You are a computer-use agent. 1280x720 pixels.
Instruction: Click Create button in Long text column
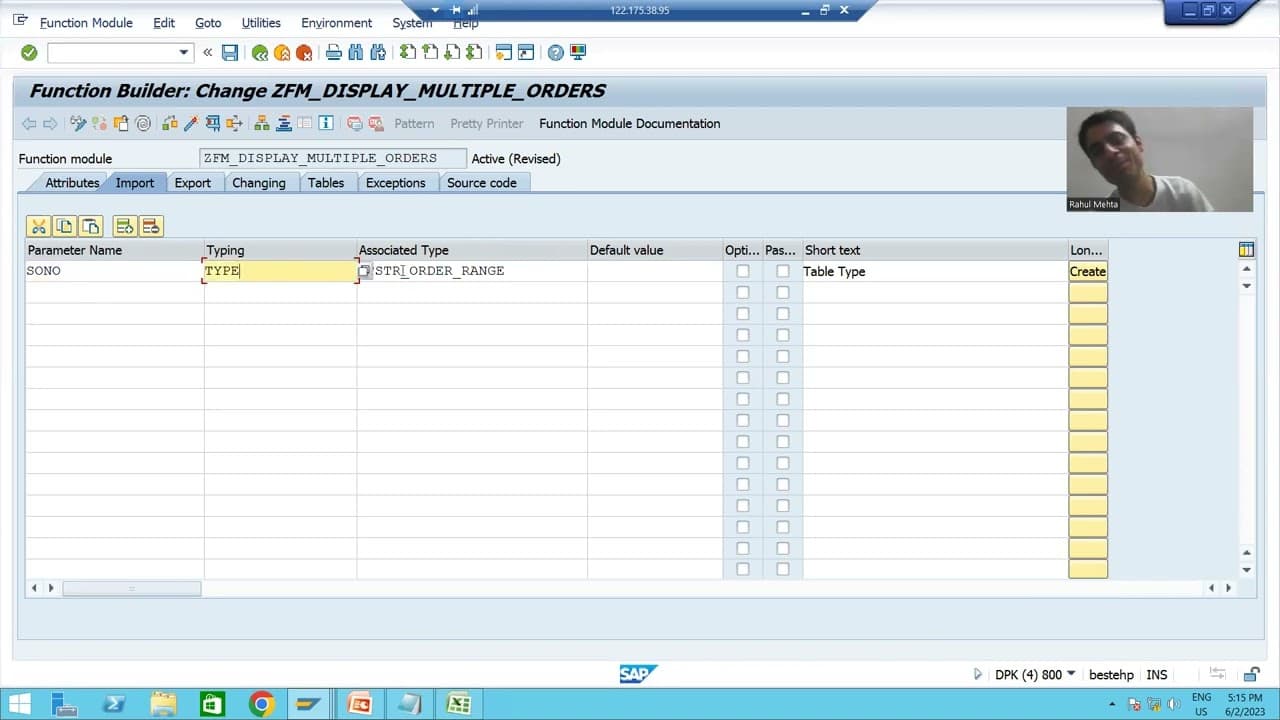(x=1088, y=271)
